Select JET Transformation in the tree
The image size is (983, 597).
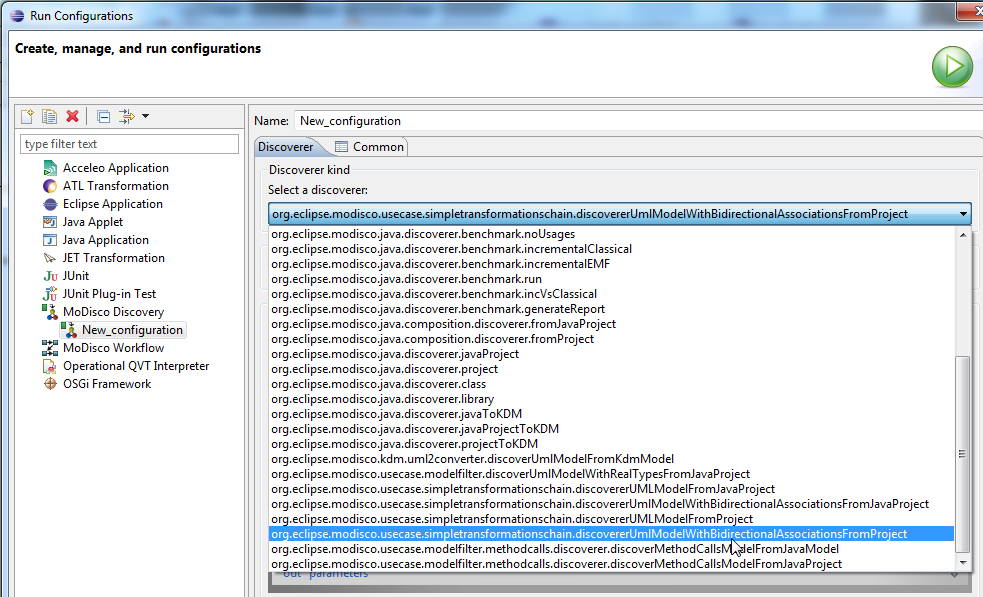click(x=113, y=258)
